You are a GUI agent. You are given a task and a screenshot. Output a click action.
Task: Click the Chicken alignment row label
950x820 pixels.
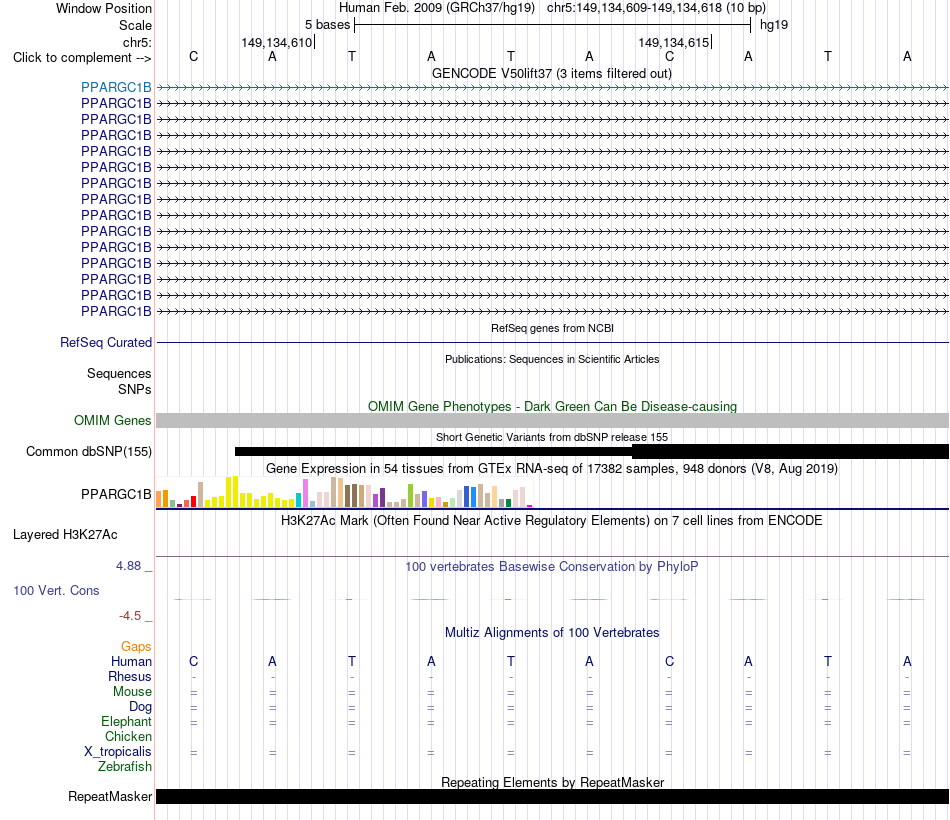click(128, 736)
